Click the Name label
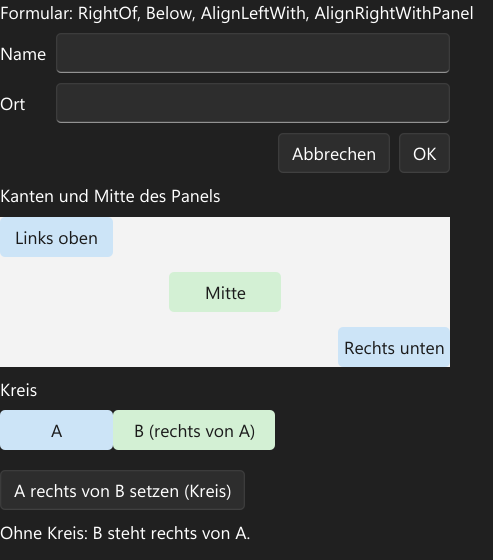This screenshot has width=493, height=560. tap(23, 54)
